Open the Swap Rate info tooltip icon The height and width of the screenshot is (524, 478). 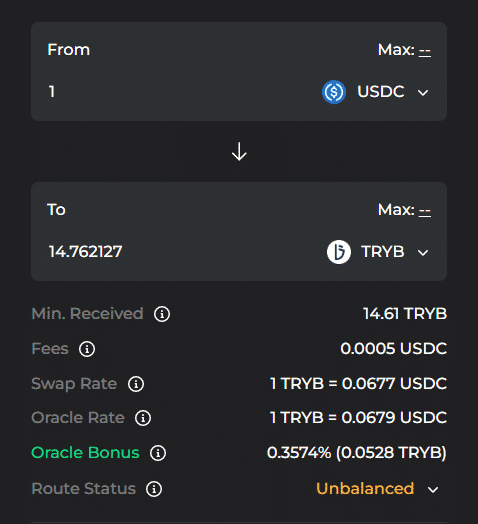(136, 384)
